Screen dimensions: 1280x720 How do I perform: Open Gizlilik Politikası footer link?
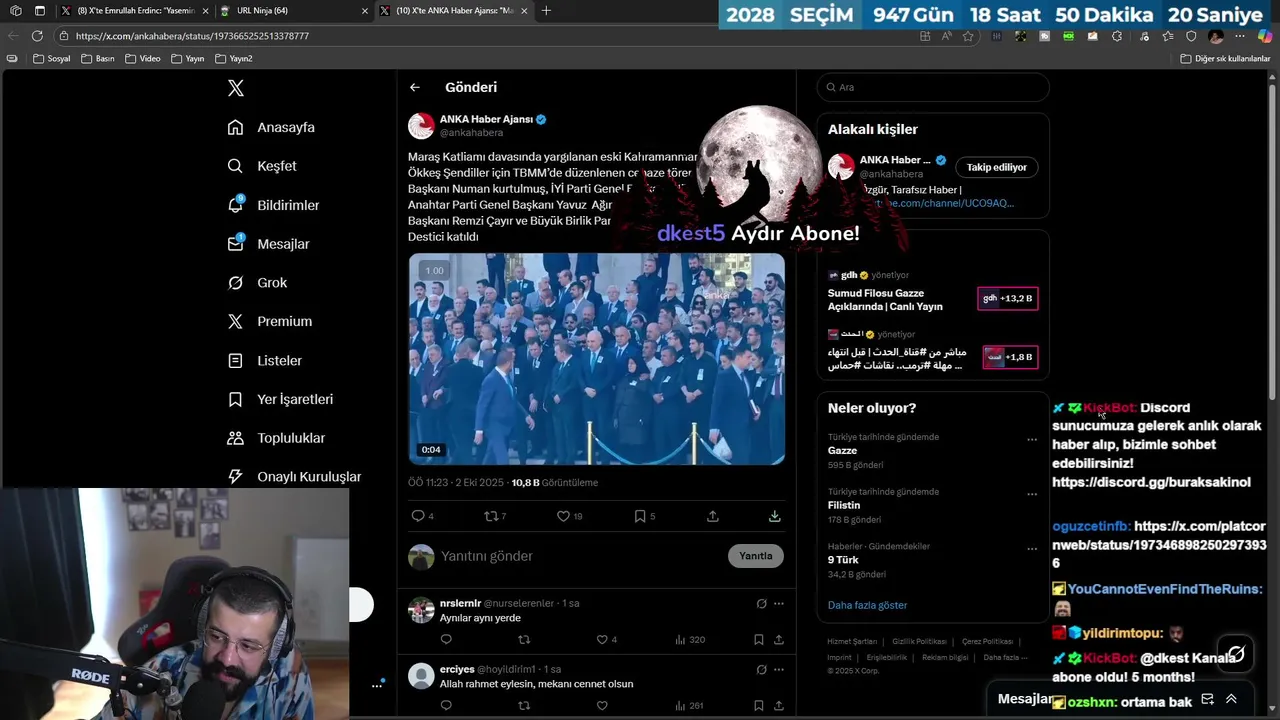tap(919, 641)
